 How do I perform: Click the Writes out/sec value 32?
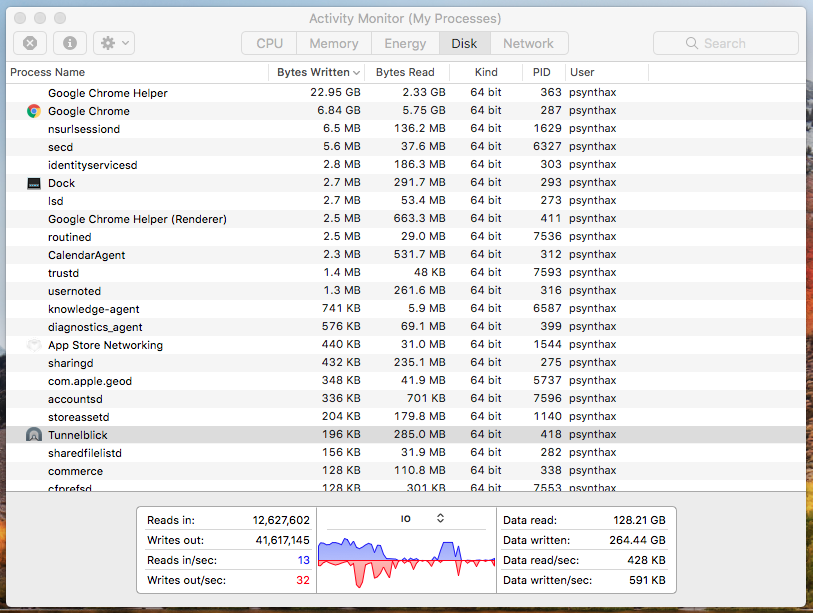tap(303, 580)
